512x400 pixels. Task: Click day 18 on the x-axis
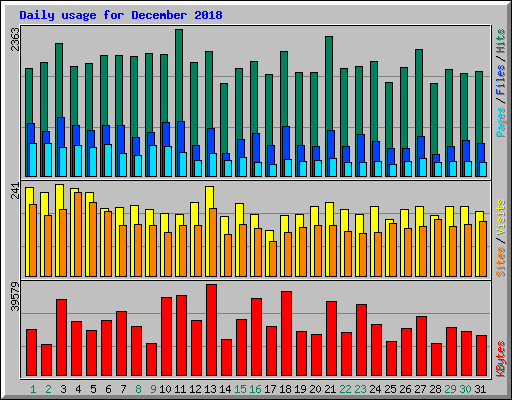pos(285,389)
